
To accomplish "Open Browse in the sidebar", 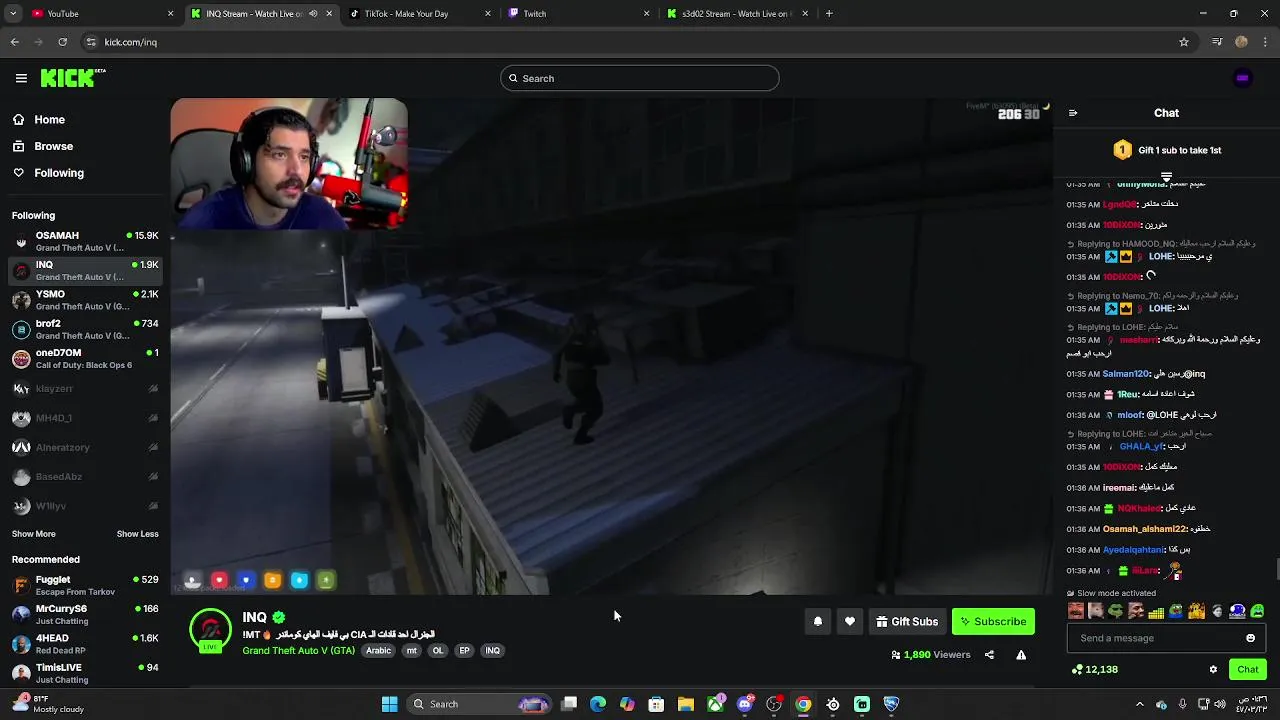I will pos(53,146).
